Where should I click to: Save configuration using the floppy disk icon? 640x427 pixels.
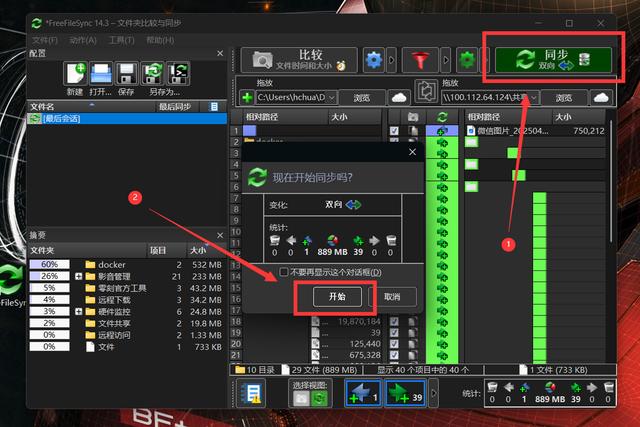point(127,73)
